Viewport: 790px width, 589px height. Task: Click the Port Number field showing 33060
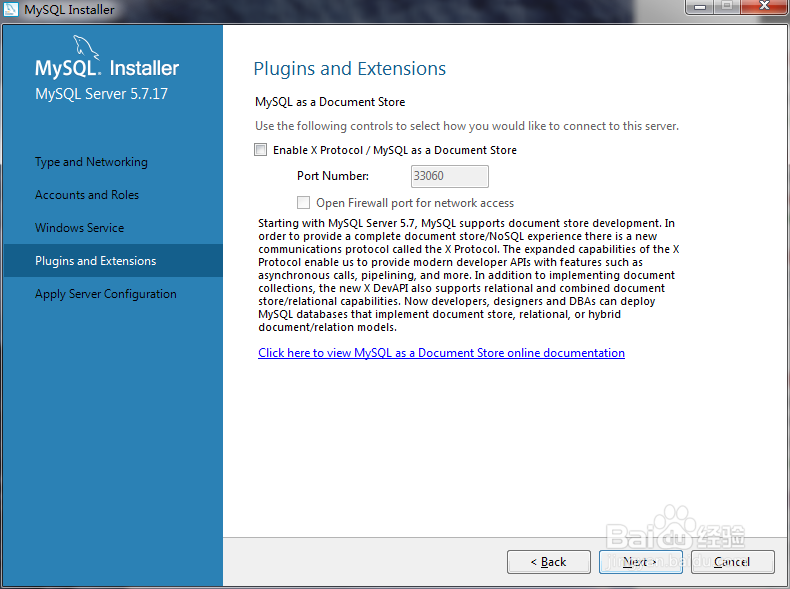[x=449, y=176]
